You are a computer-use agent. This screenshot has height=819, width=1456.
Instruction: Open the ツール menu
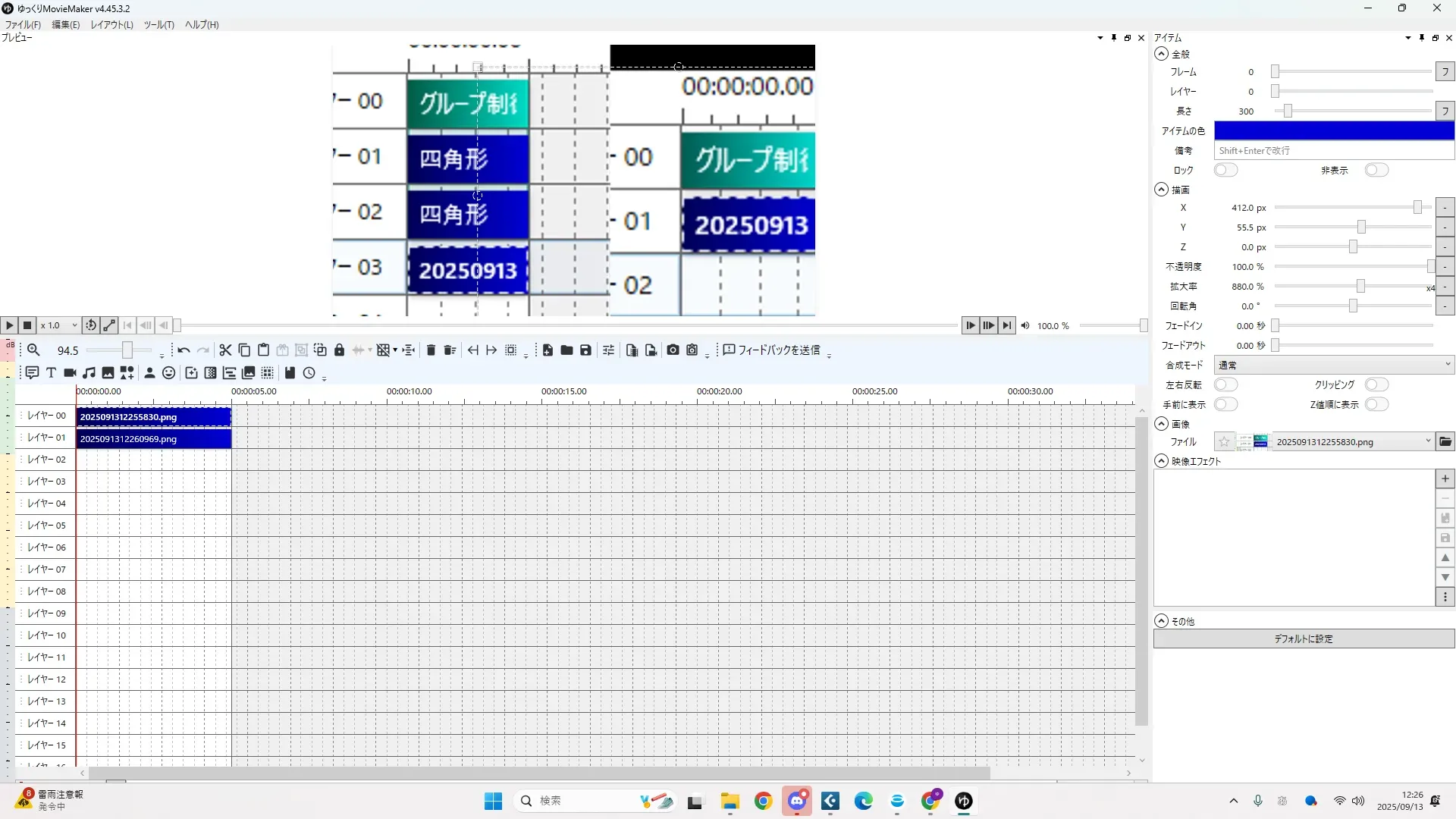click(158, 25)
